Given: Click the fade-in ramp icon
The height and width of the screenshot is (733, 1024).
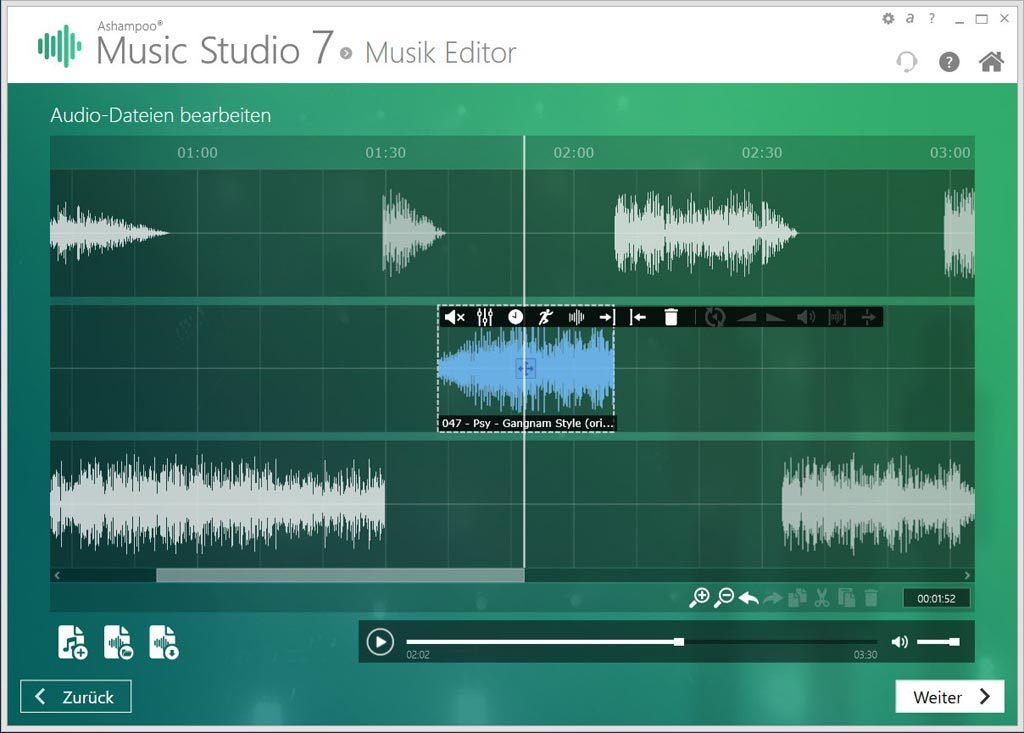Looking at the screenshot, I should 746,318.
